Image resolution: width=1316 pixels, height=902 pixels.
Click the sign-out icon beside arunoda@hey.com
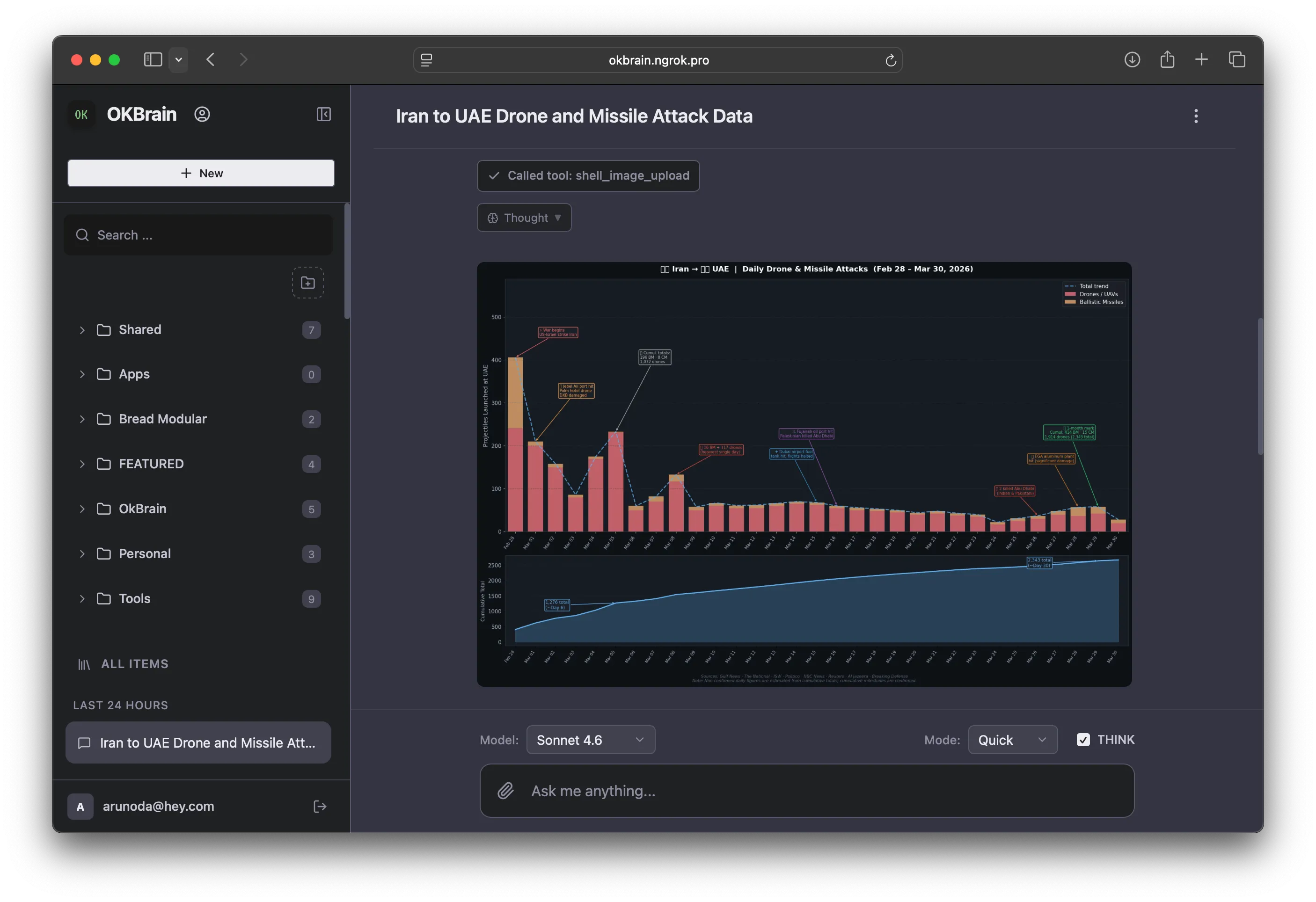pos(320,806)
